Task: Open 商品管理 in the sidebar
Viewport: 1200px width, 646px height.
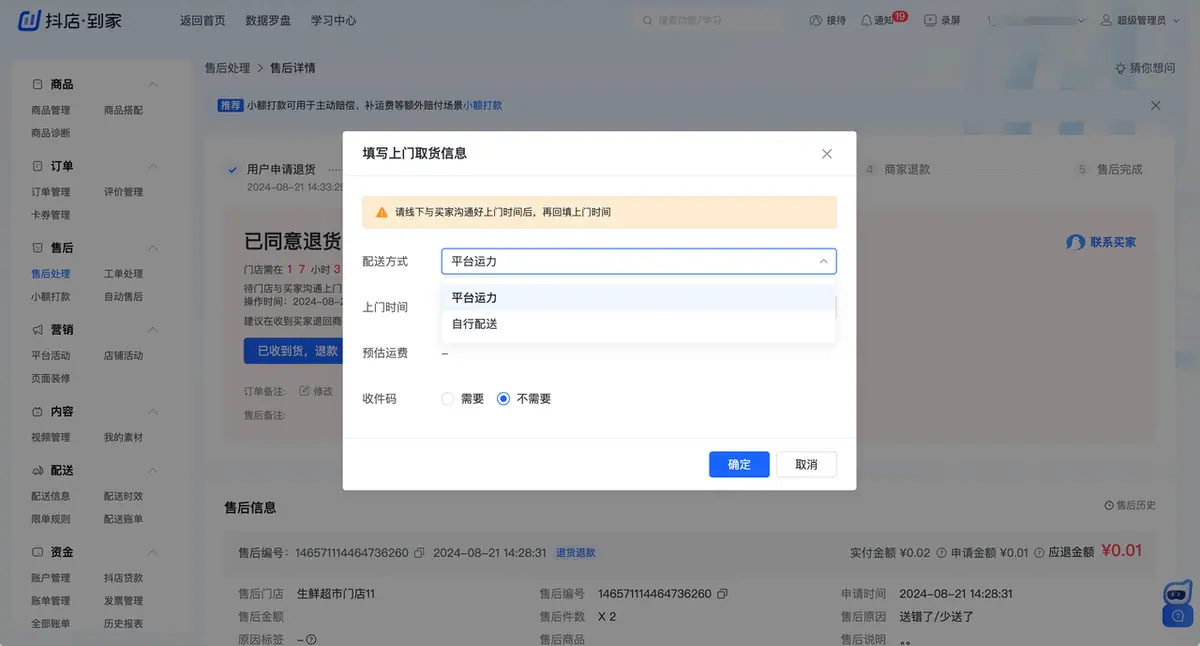Action: [51, 110]
